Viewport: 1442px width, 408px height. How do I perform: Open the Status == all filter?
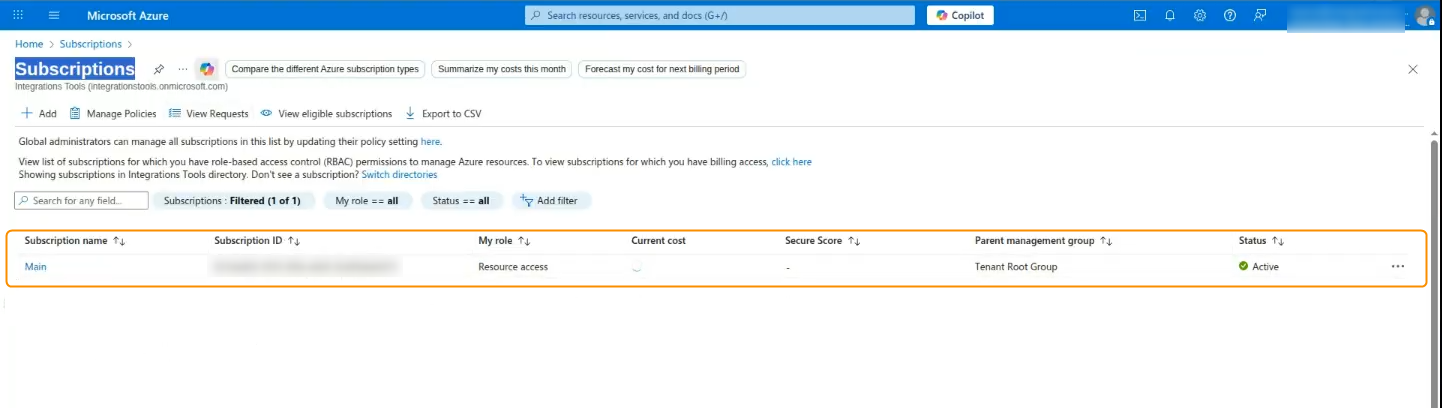pos(461,201)
